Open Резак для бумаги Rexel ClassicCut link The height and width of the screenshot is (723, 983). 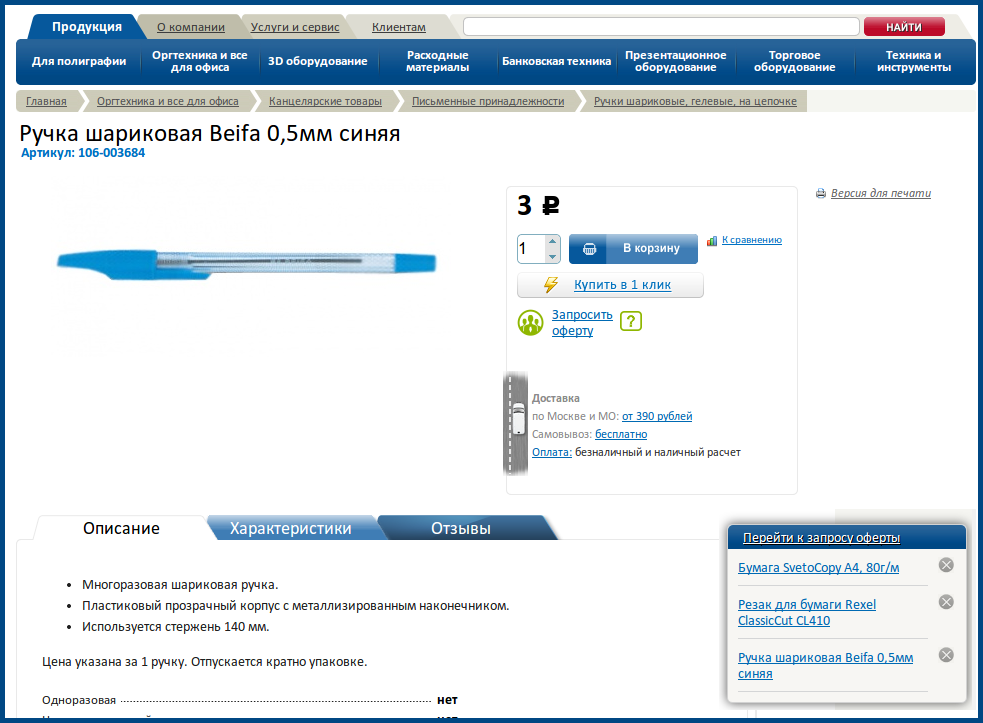pos(807,613)
